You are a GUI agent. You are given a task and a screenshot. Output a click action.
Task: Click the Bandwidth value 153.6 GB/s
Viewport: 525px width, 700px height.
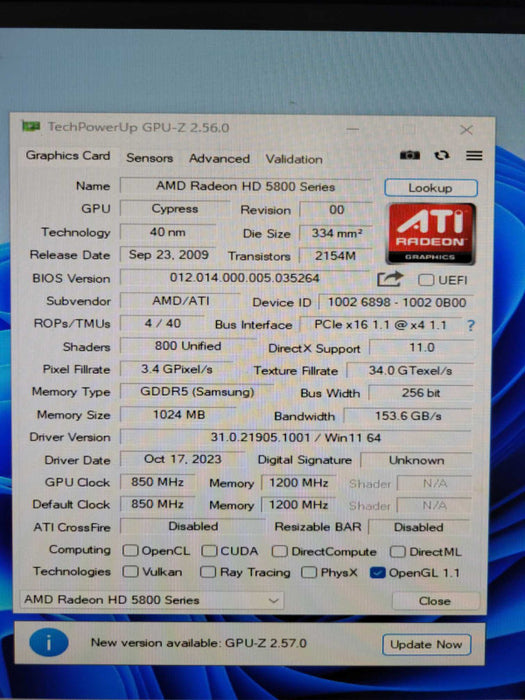(x=408, y=416)
